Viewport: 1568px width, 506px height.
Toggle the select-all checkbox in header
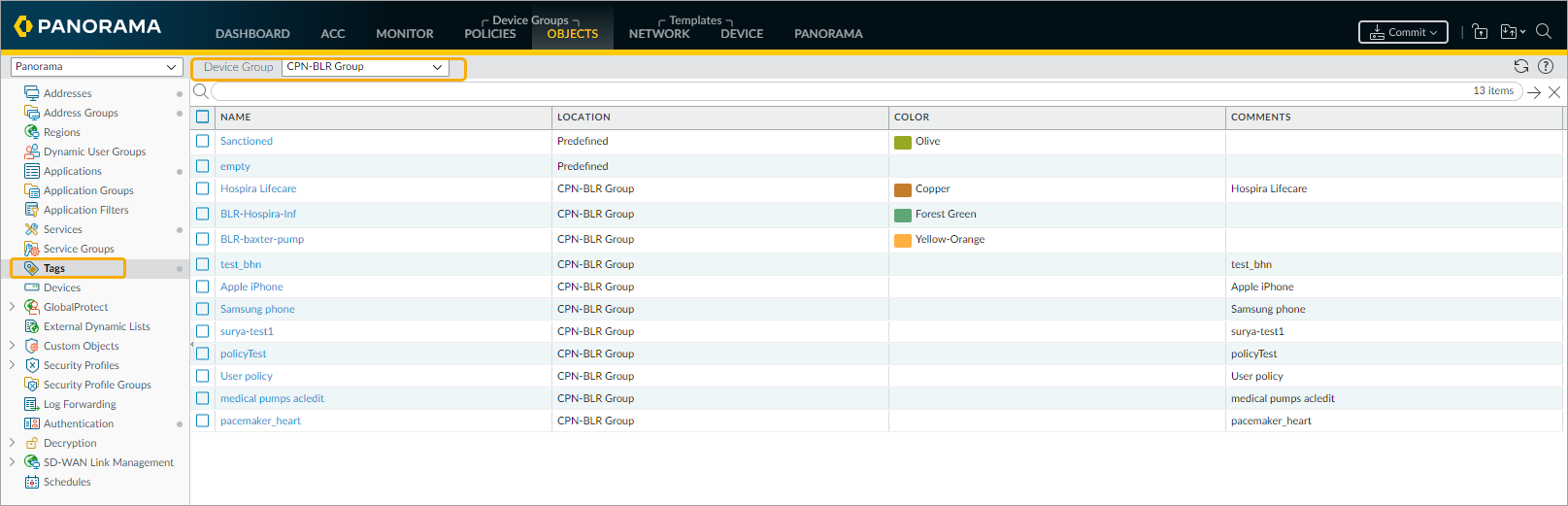pos(203,117)
